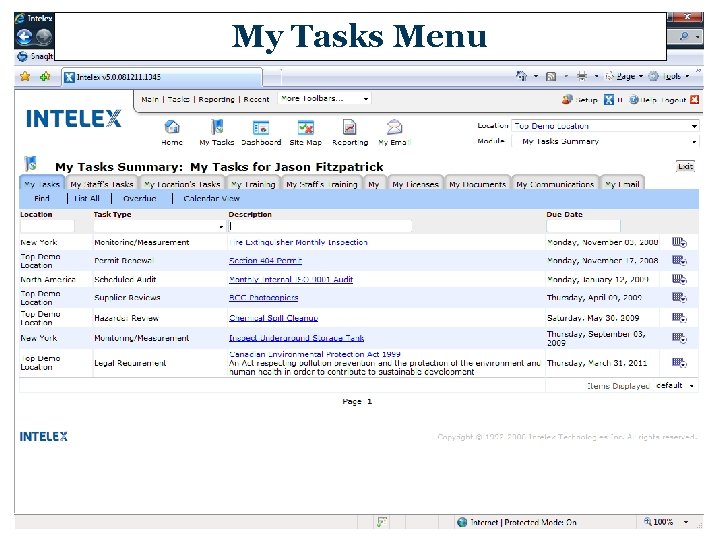Click the Favorites star icon
This screenshot has width=720, height=540.
pos(25,76)
